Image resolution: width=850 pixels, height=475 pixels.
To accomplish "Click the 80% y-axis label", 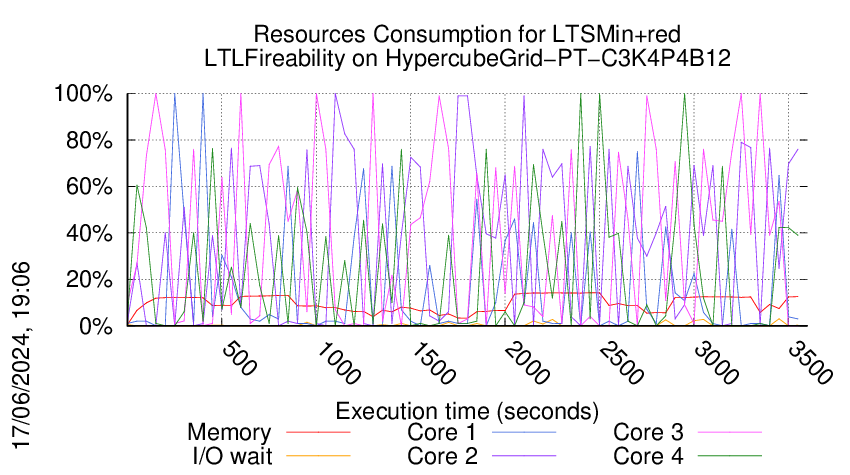I will [x=89, y=140].
